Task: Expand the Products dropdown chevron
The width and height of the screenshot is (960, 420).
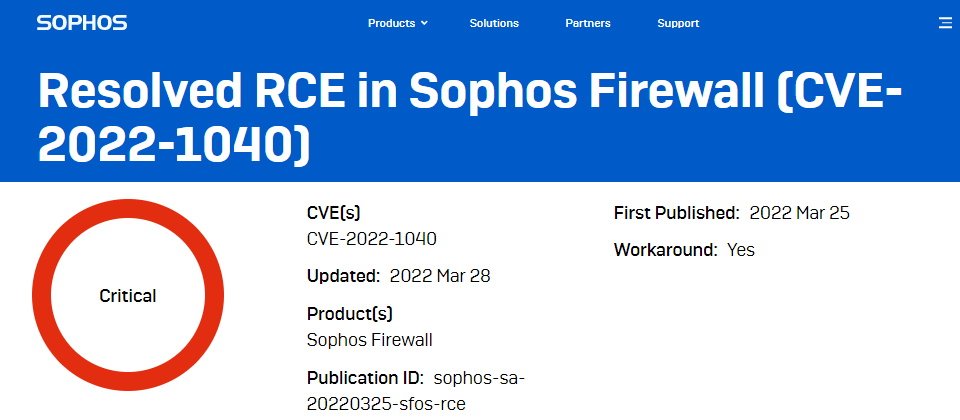Action: (424, 23)
